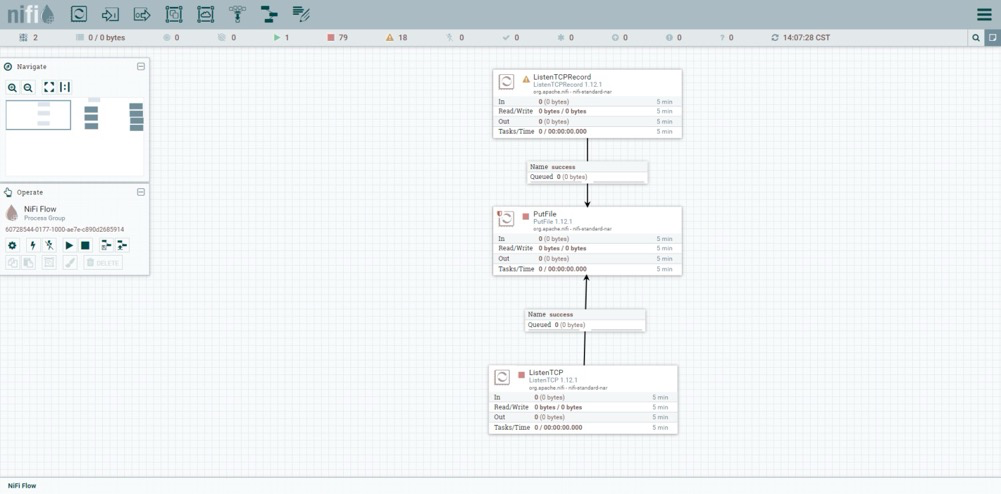This screenshot has height=494, width=1001.
Task: Click the cluster nodes count 2
Action: point(29,38)
